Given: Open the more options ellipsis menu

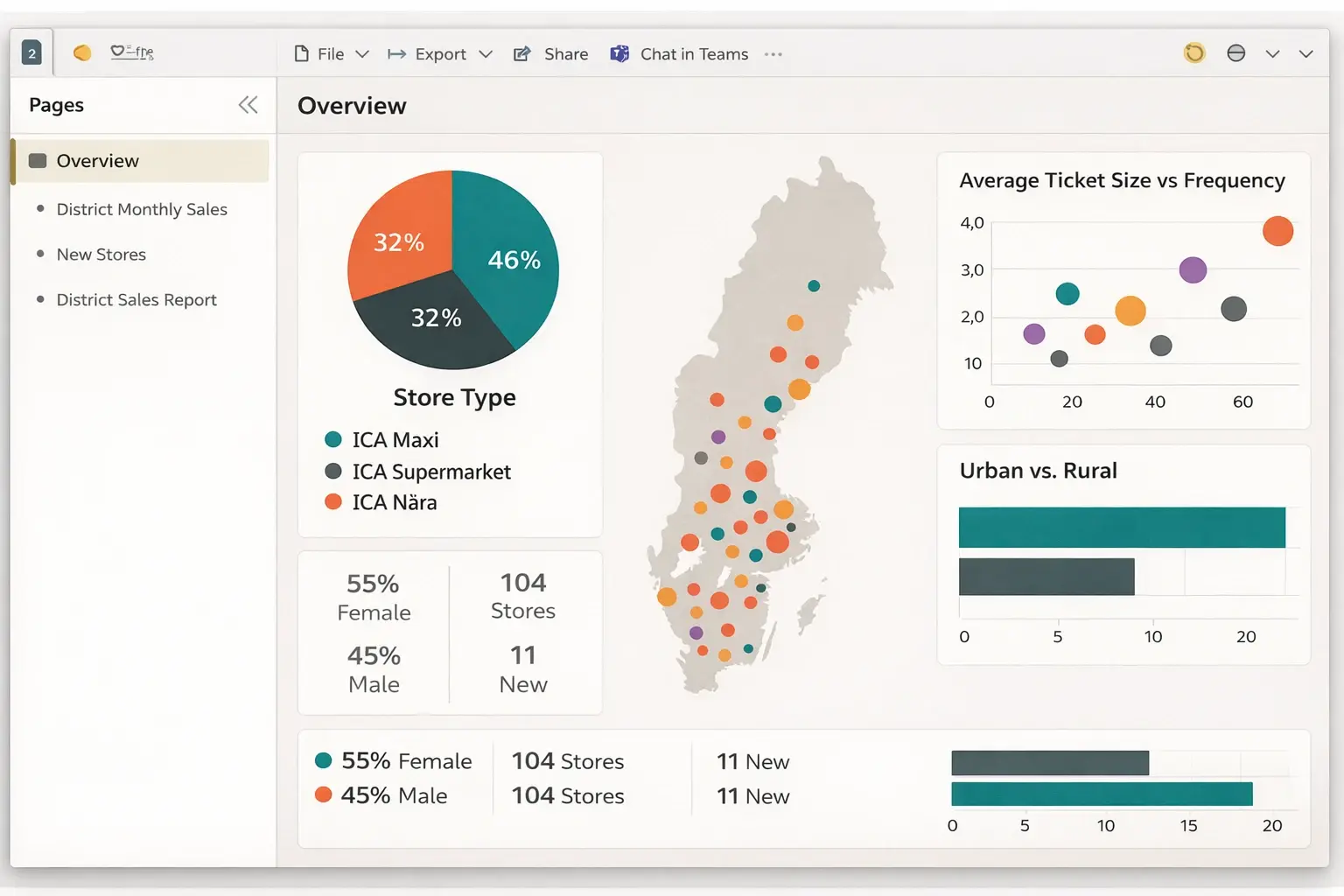Looking at the screenshot, I should coord(773,54).
